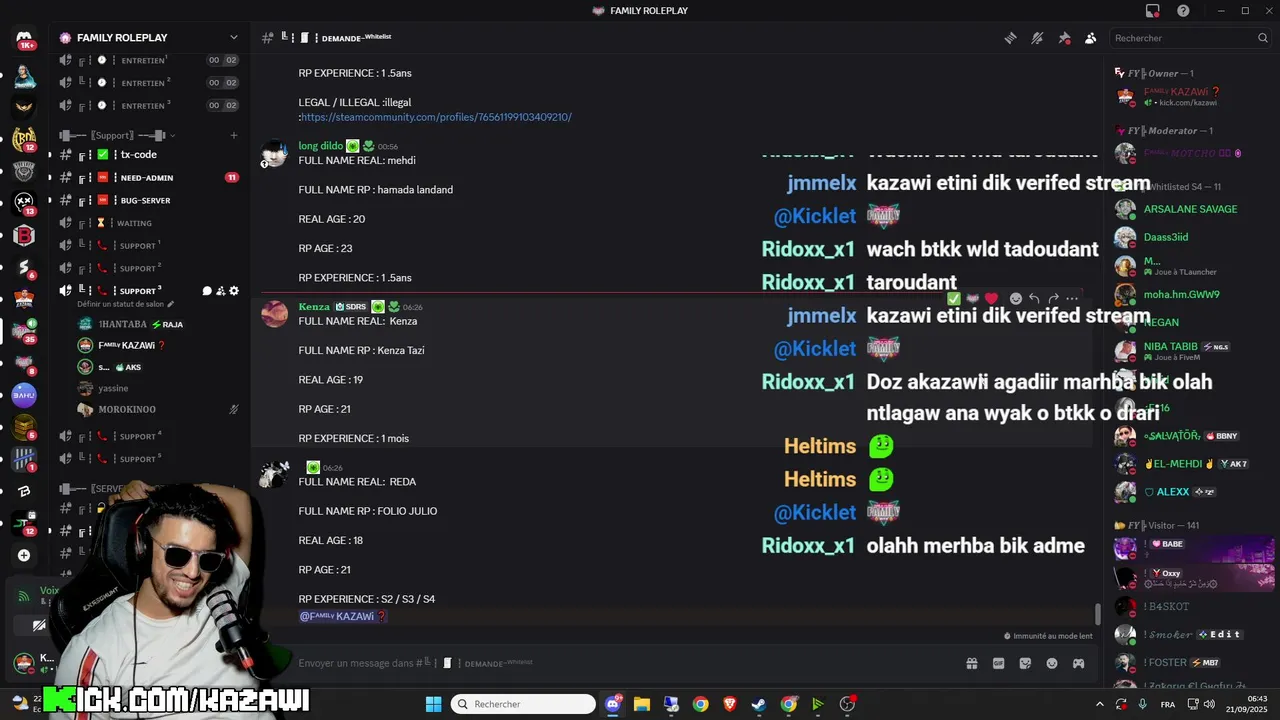The height and width of the screenshot is (720, 1280).
Task: Click the message input box
Action: [620, 663]
